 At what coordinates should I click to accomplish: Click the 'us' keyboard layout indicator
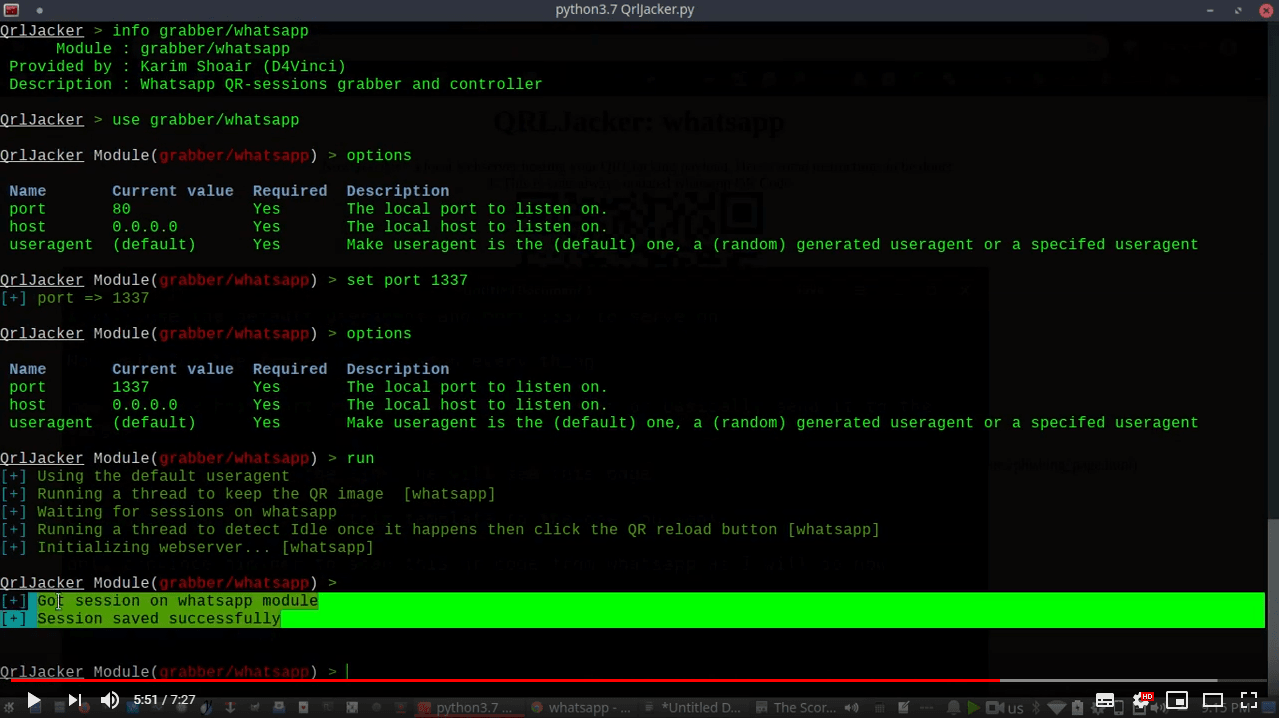[1016, 708]
